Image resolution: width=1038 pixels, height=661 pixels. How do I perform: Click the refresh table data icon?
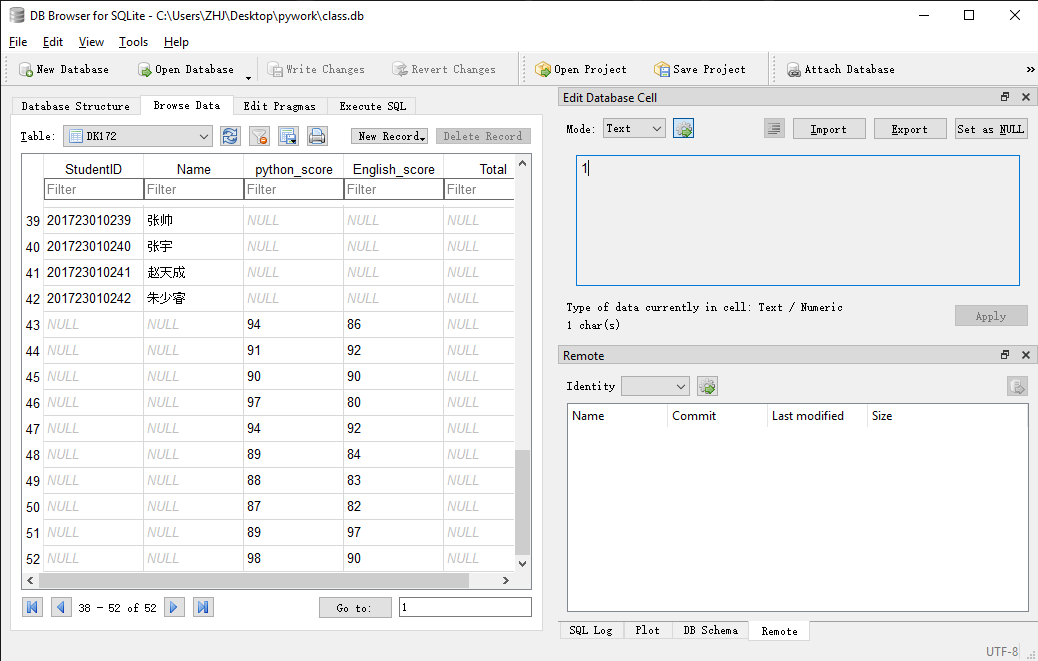(x=230, y=136)
